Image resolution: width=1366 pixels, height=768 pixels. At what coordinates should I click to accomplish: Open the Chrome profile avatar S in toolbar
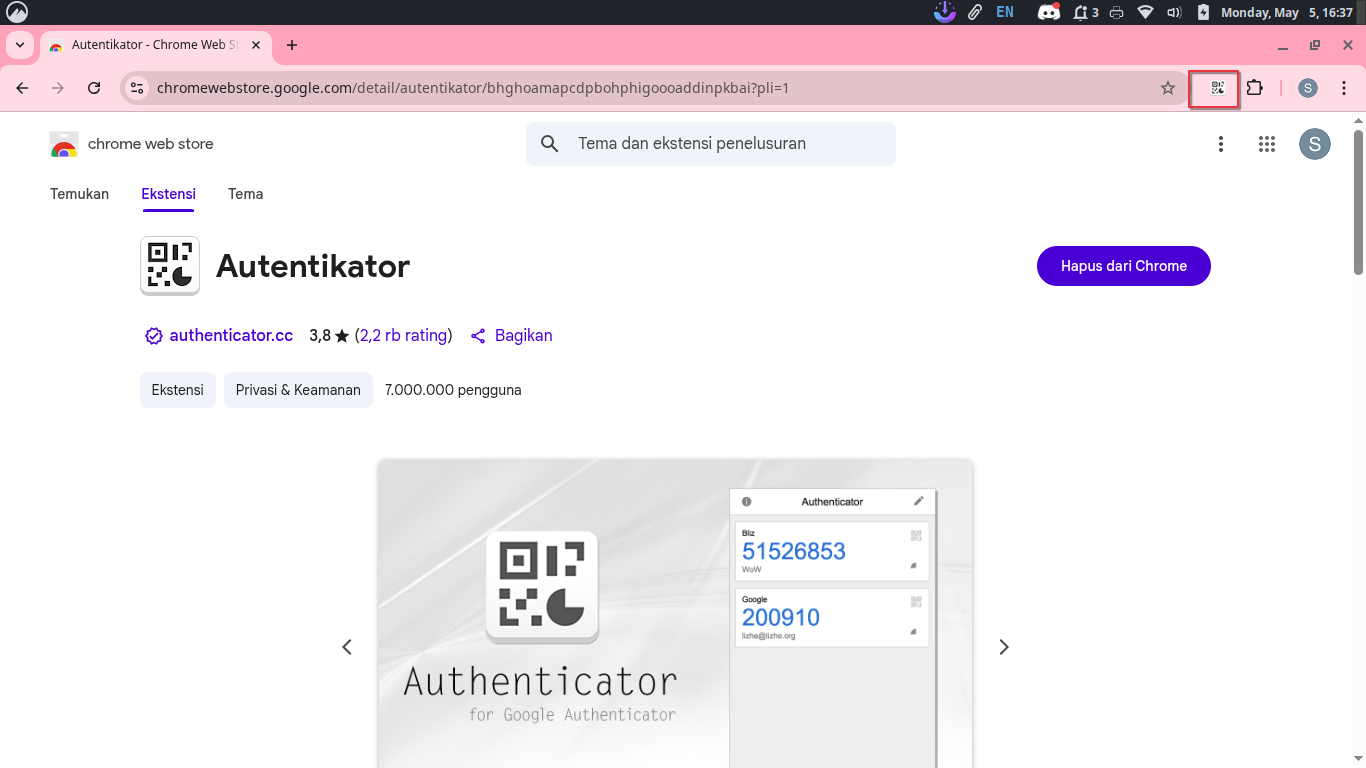1308,88
